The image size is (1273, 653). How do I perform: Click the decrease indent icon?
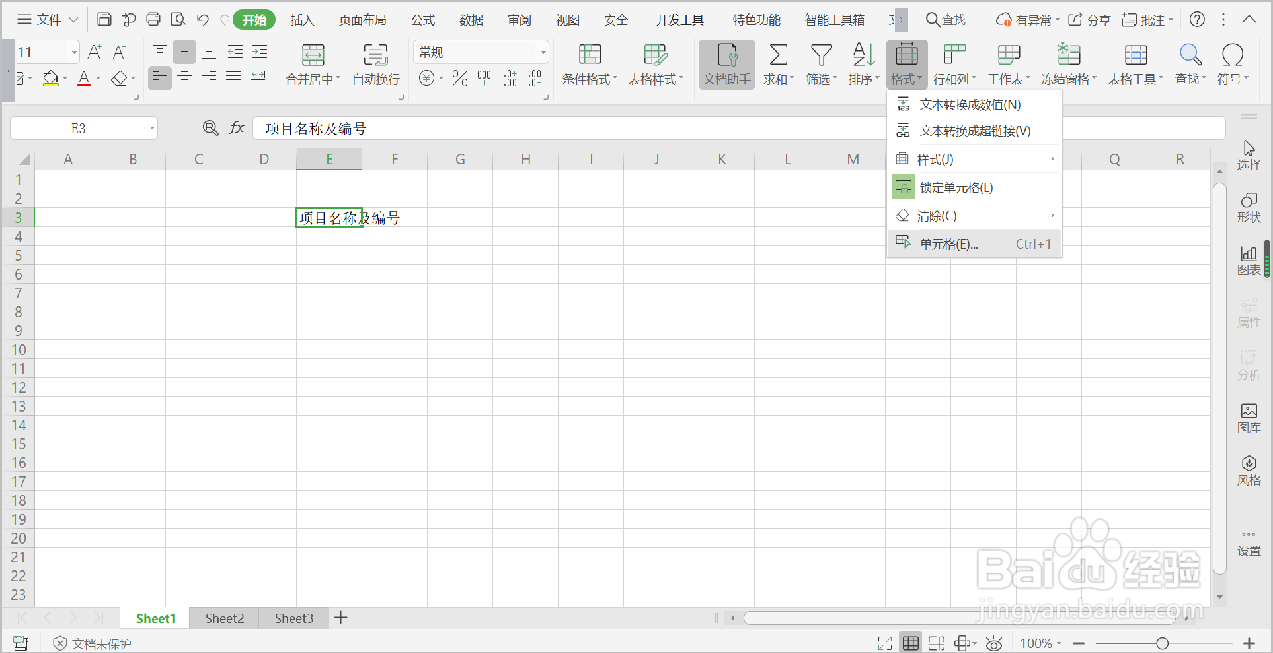(x=234, y=52)
